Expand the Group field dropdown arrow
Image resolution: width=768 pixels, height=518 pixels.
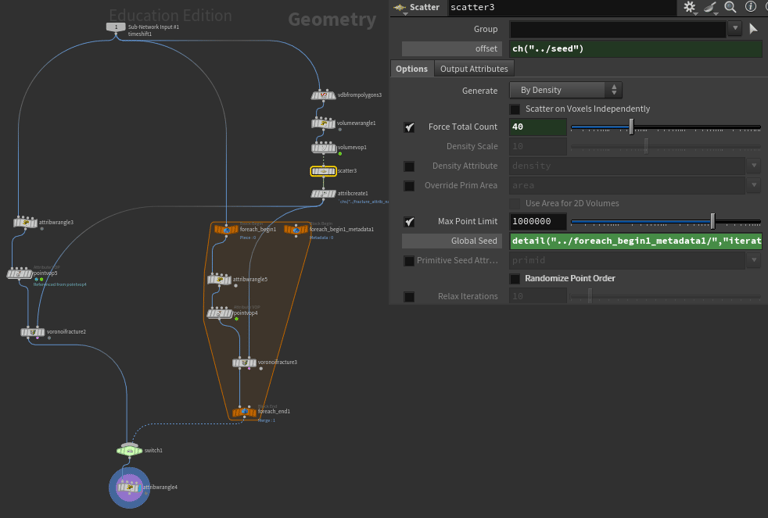[x=735, y=29]
